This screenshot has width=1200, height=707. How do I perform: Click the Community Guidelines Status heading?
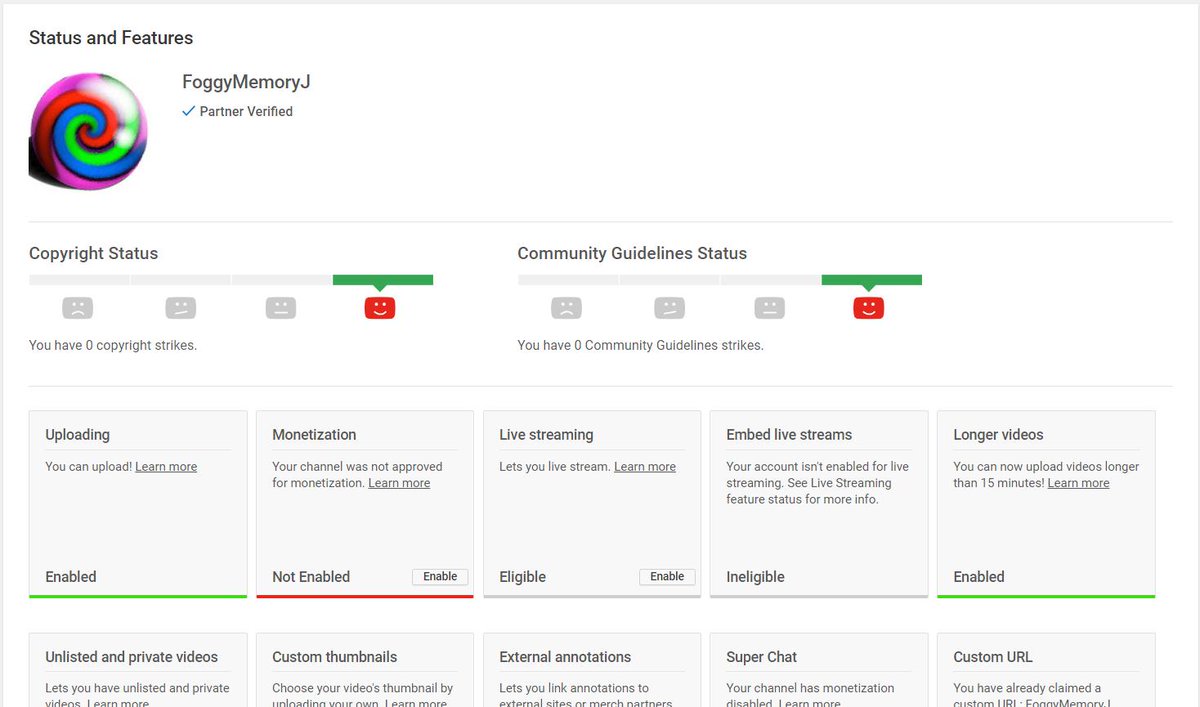coord(632,253)
